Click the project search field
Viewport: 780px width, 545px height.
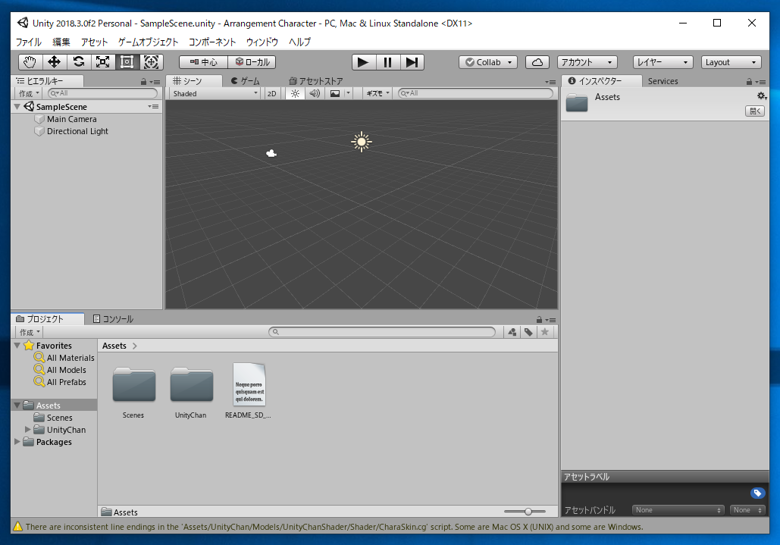(382, 332)
